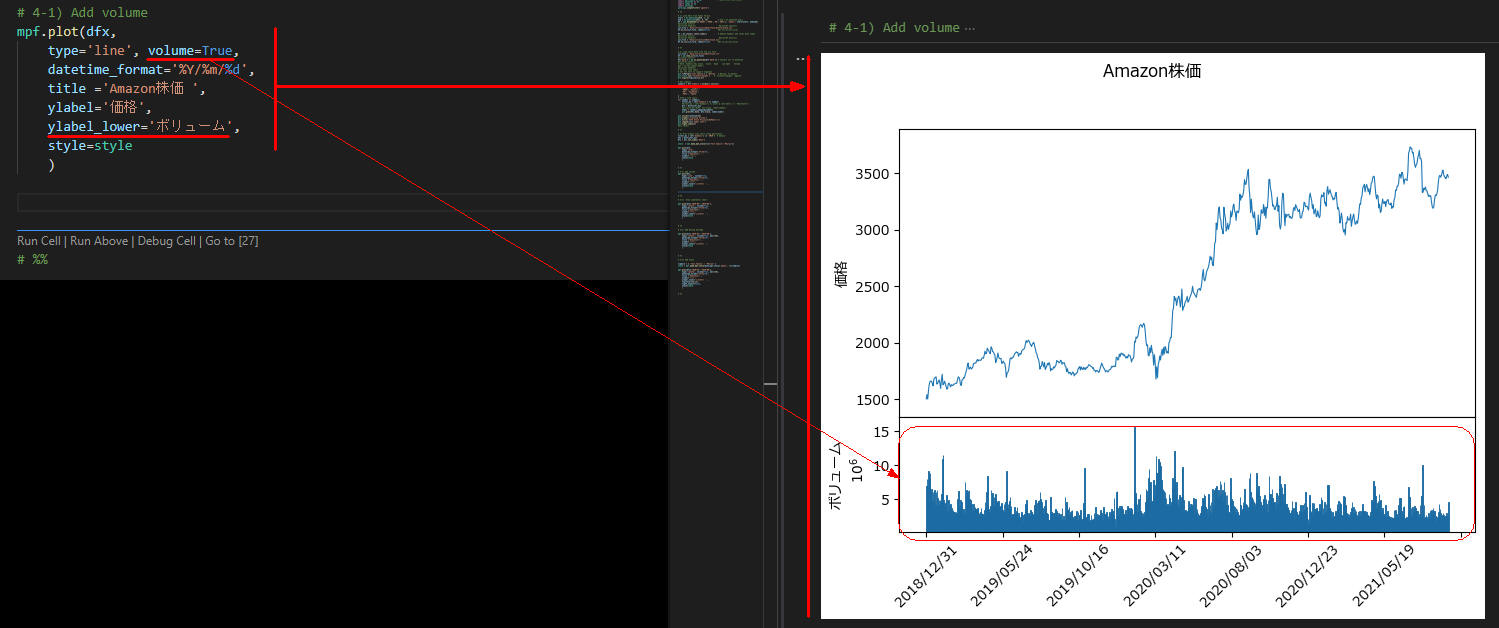Click the 15 tick on the volume axis
The width and height of the screenshot is (1499, 628).
click(880, 432)
